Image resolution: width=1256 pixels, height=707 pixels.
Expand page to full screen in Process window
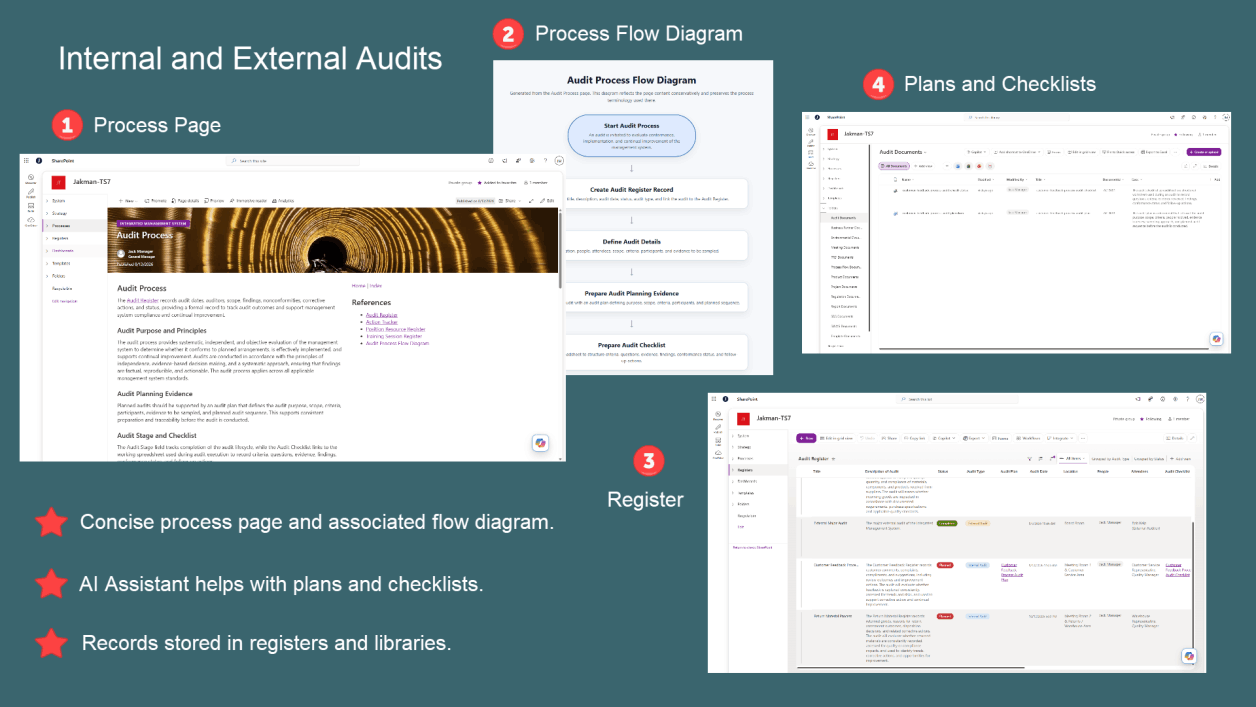[x=531, y=200]
